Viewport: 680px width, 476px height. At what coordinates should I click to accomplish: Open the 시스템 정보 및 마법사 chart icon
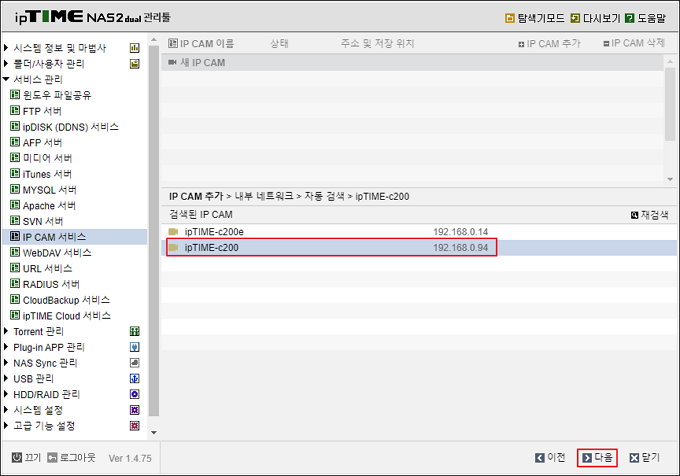135,48
